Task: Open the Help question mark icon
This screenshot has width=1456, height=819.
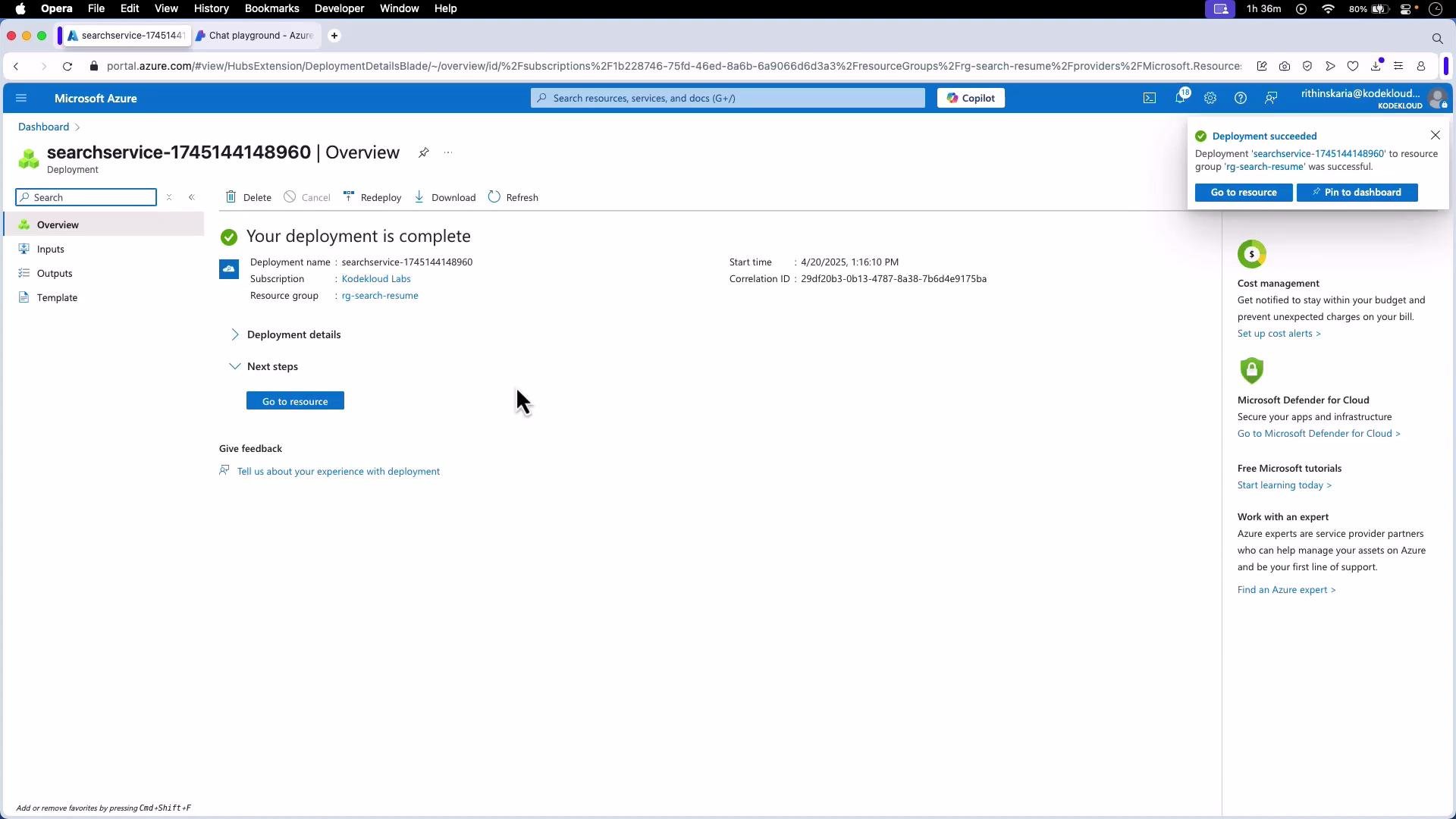Action: point(1241,99)
